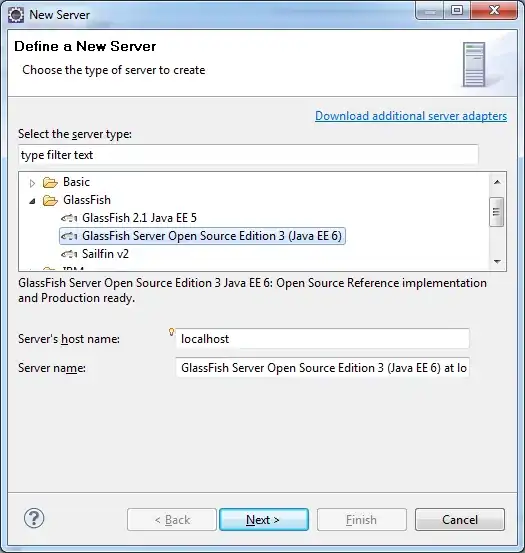Cancel the New Server wizard

click(x=460, y=519)
